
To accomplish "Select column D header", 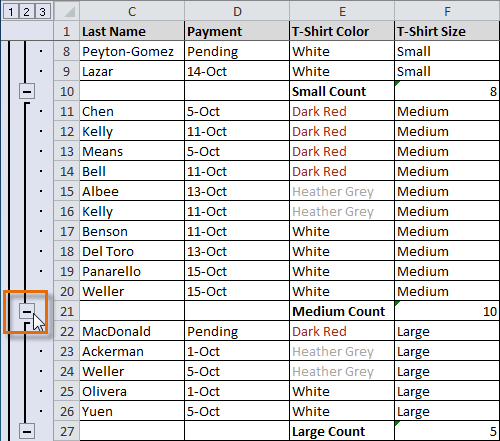I will (x=237, y=11).
